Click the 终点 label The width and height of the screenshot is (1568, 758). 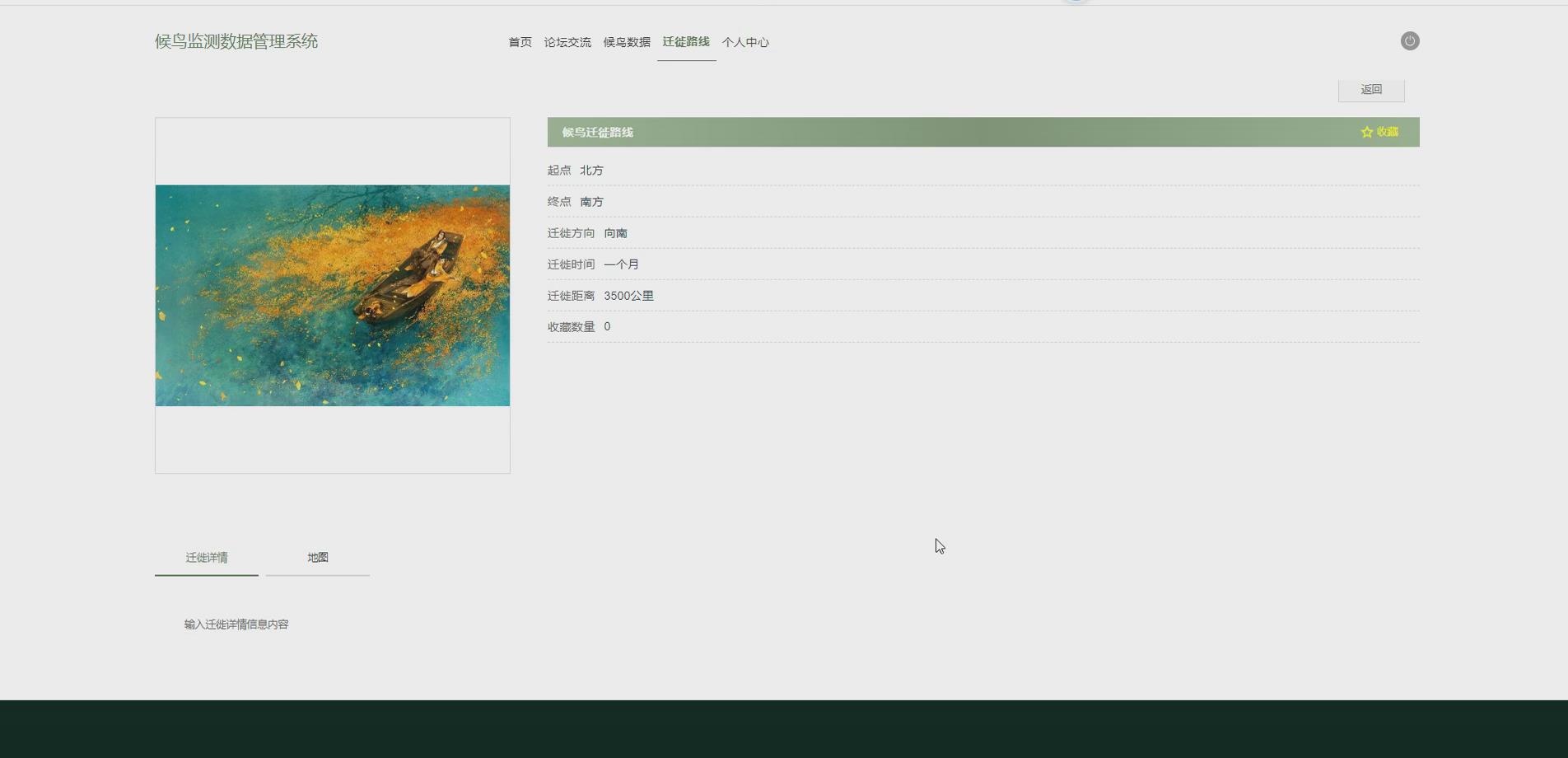(x=559, y=202)
